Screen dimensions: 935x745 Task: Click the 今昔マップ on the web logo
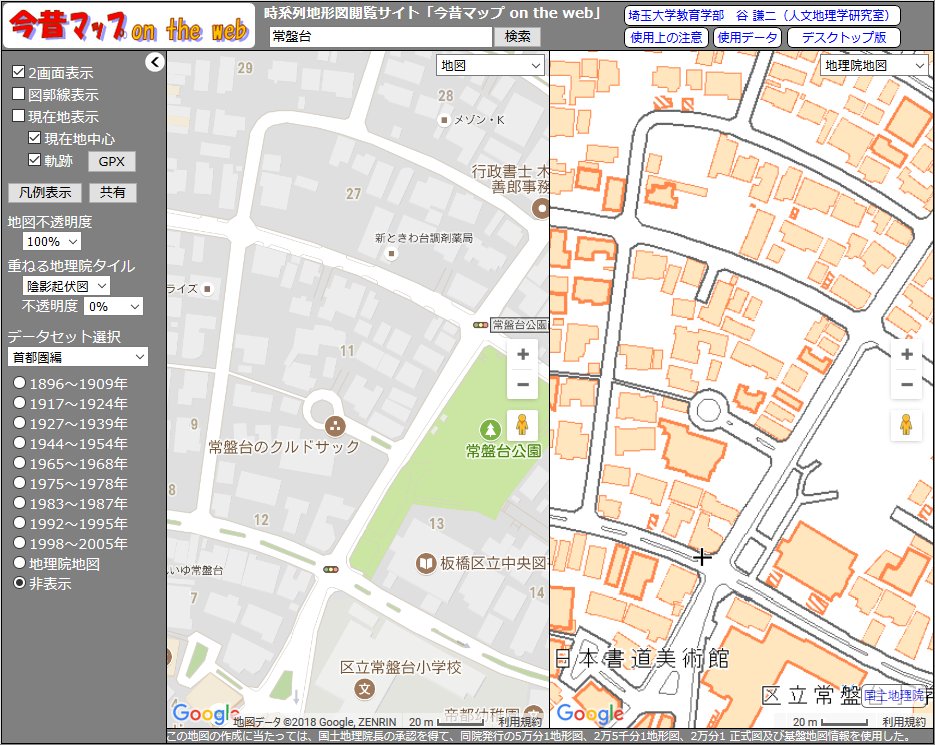tap(129, 26)
